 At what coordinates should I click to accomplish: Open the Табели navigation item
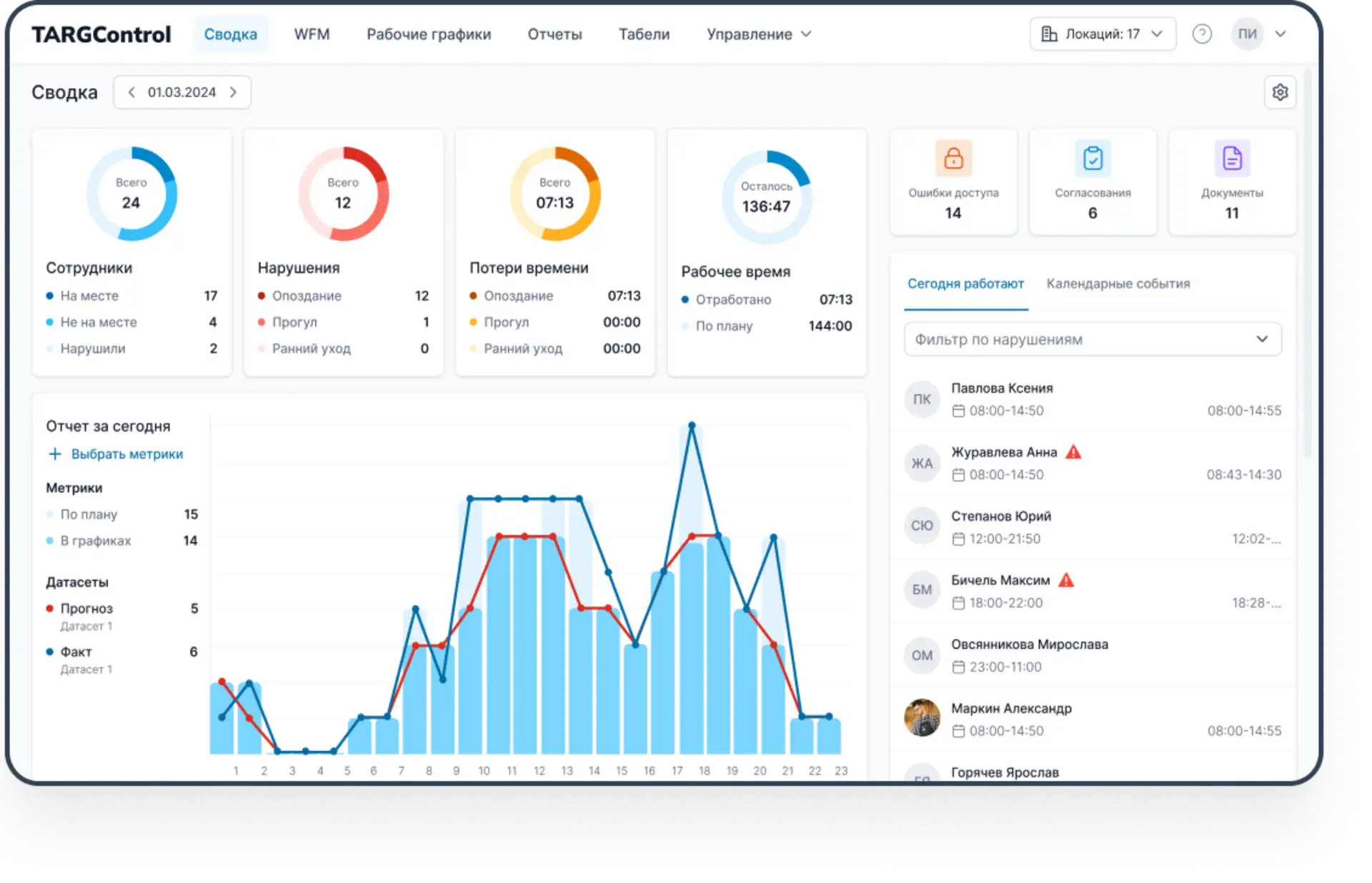pyautogui.click(x=644, y=34)
